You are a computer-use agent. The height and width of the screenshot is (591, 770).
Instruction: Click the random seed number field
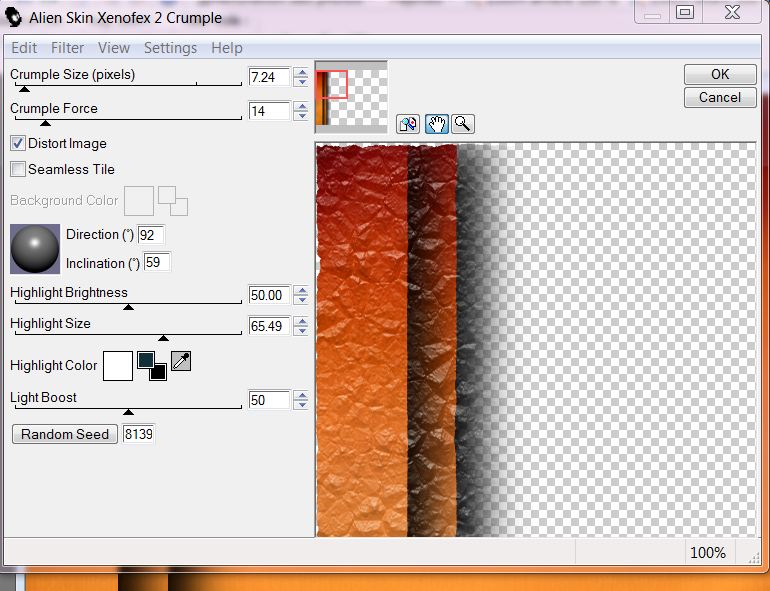click(x=138, y=434)
